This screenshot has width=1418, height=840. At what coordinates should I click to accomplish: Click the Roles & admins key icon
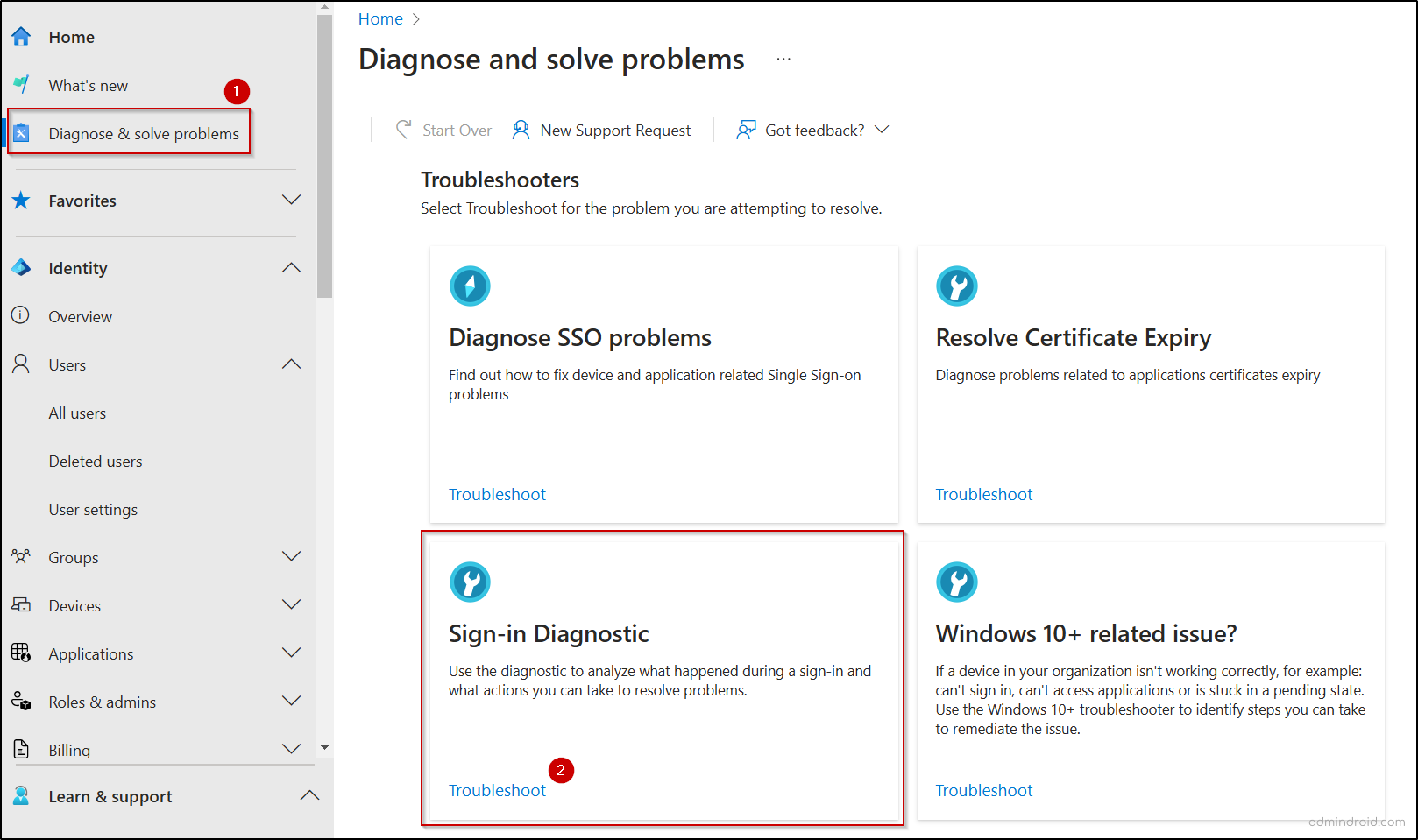pyautogui.click(x=21, y=701)
